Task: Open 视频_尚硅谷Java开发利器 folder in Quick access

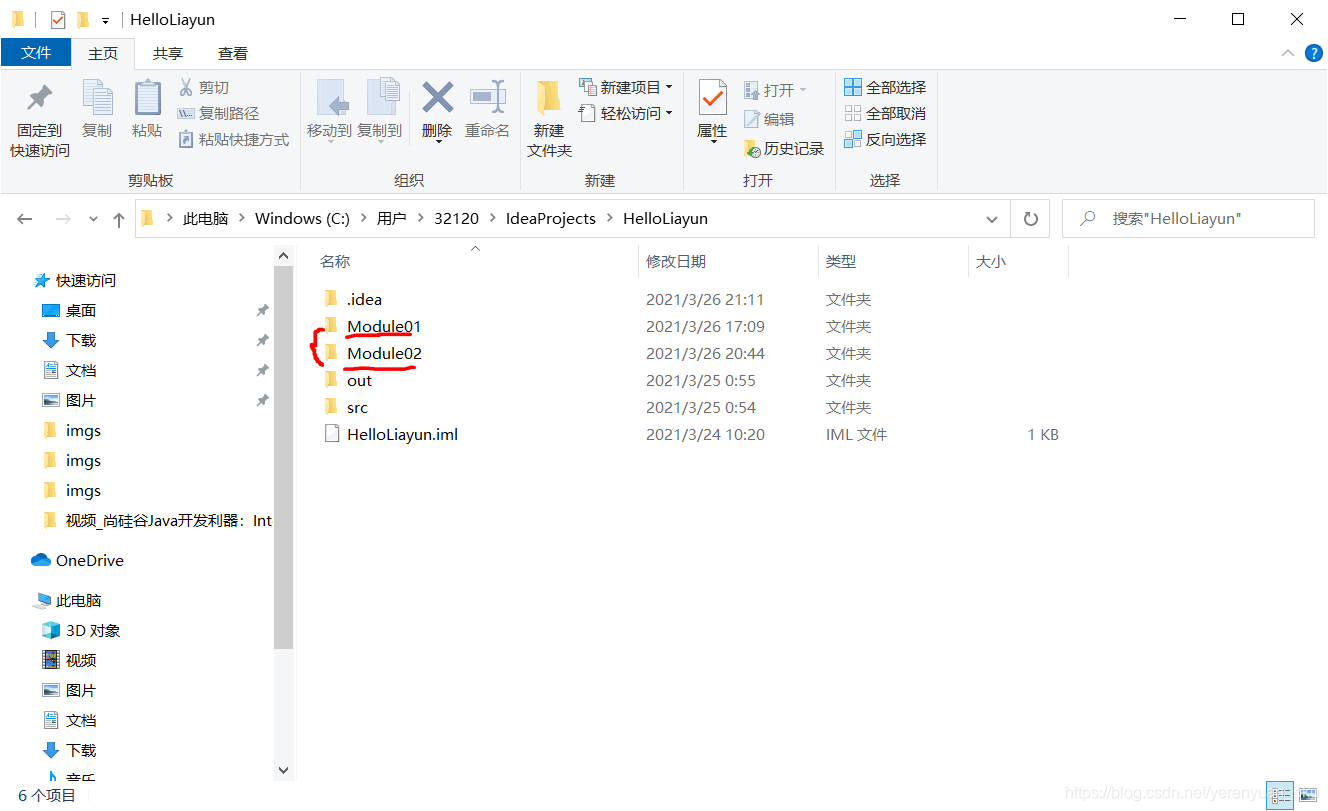Action: pyautogui.click(x=168, y=521)
